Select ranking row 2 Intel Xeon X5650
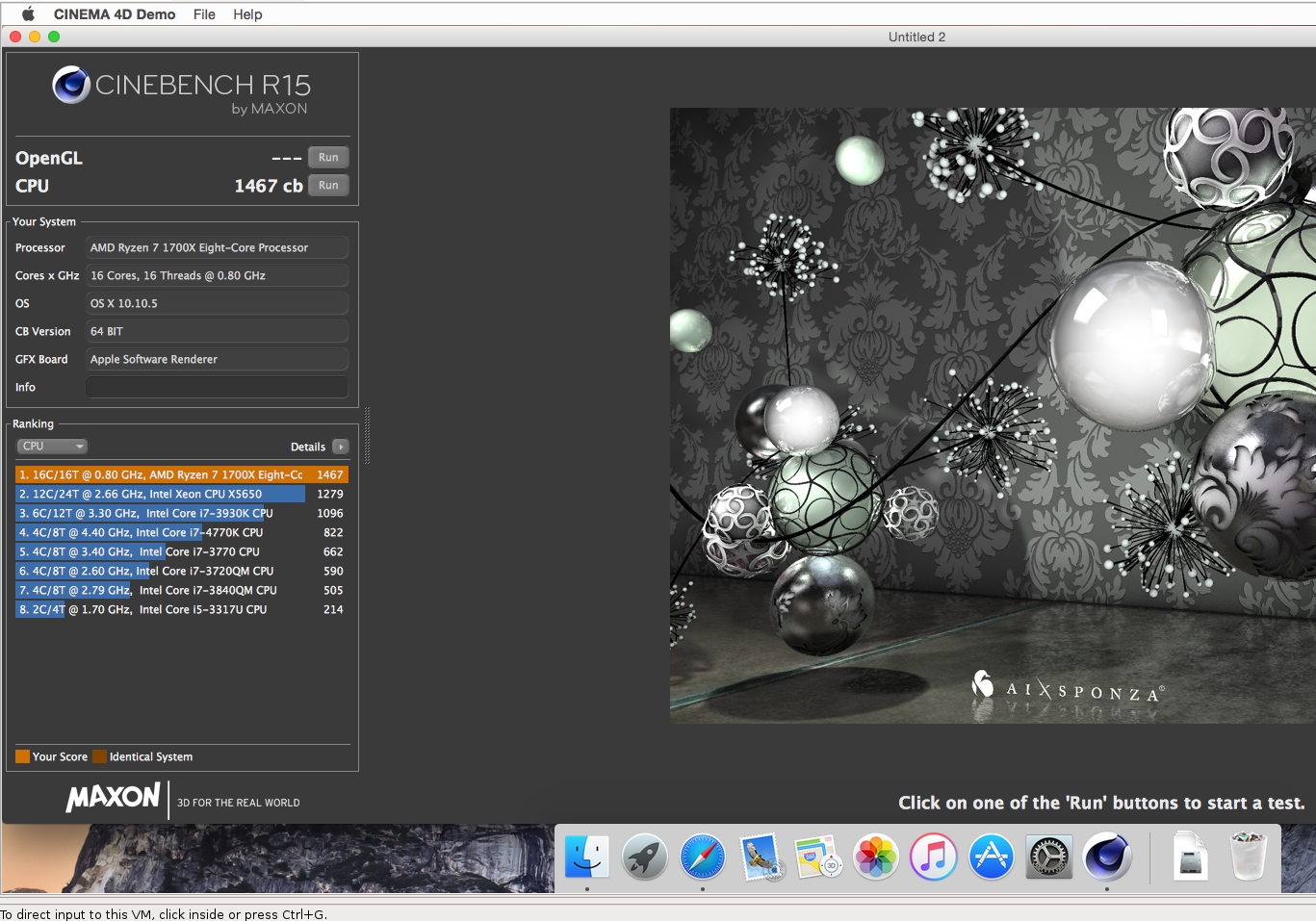This screenshot has height=921, width=1316. [x=182, y=494]
